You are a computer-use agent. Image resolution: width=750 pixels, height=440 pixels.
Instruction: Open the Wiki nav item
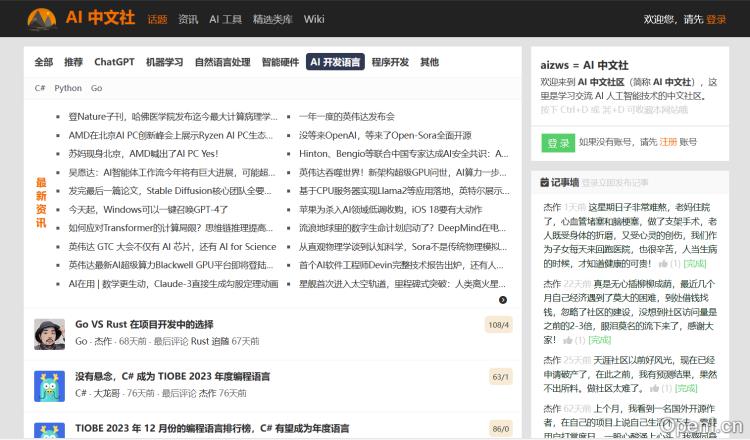tap(314, 19)
